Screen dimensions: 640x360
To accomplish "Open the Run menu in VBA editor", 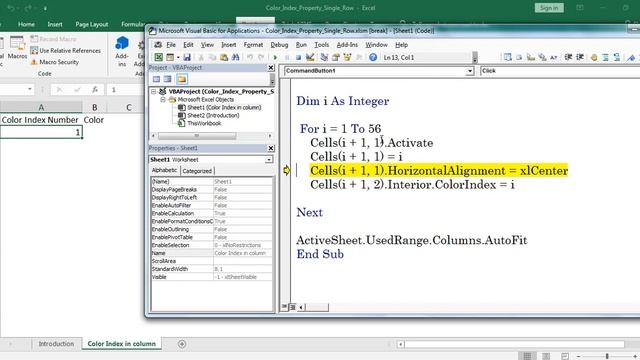I will [301, 45].
